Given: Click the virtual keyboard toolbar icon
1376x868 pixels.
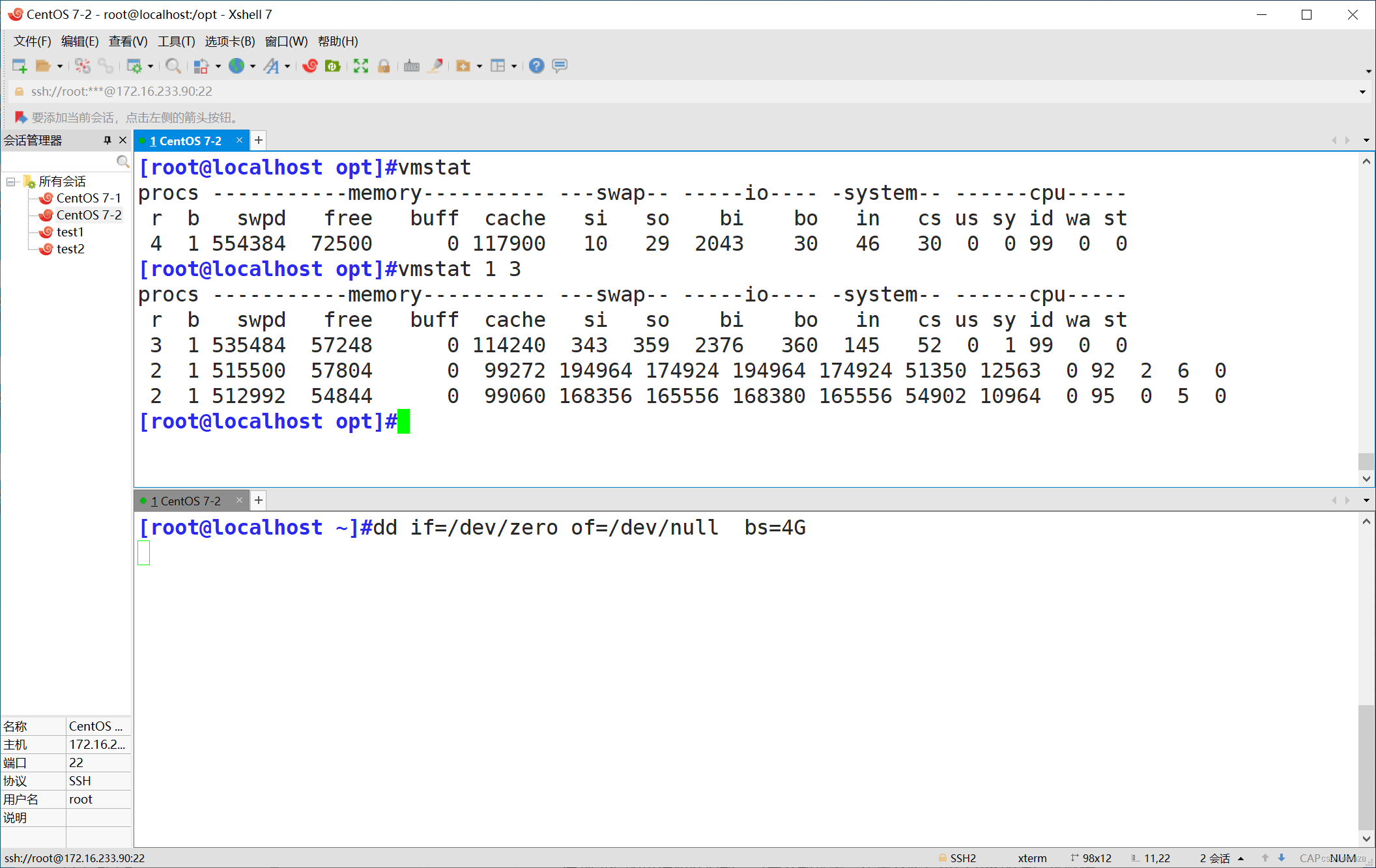Looking at the screenshot, I should point(412,66).
